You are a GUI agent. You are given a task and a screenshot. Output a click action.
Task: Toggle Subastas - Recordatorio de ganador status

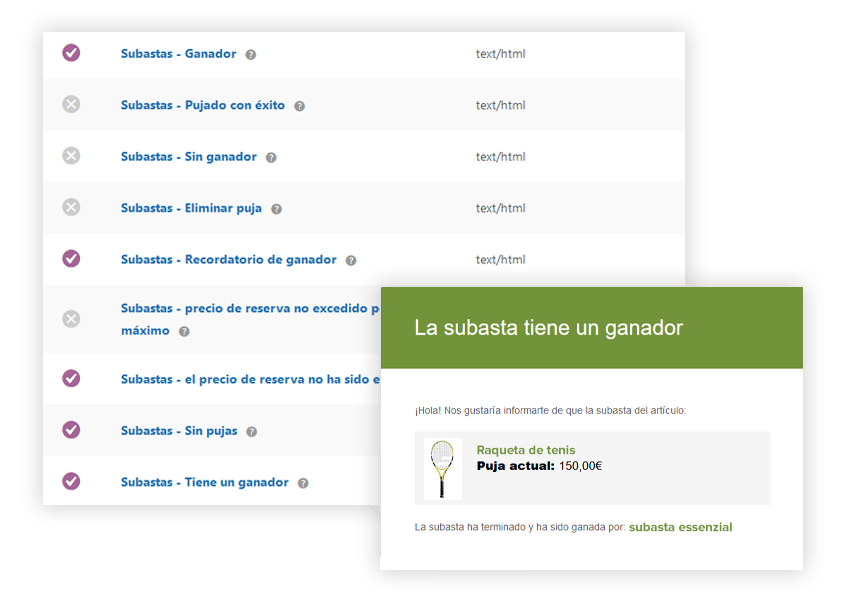[71, 259]
